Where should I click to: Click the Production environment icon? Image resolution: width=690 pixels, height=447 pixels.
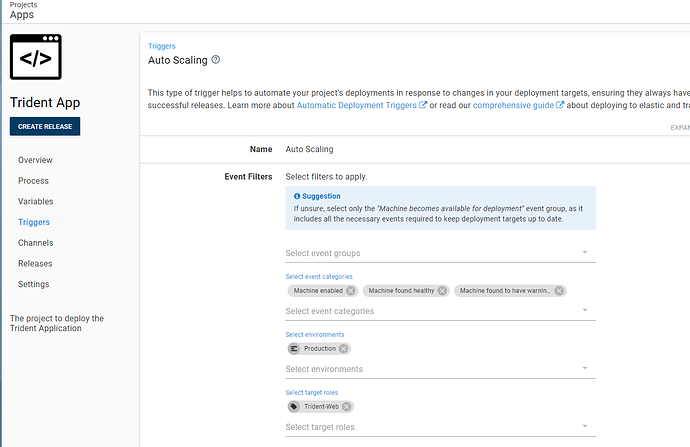pyautogui.click(x=294, y=349)
